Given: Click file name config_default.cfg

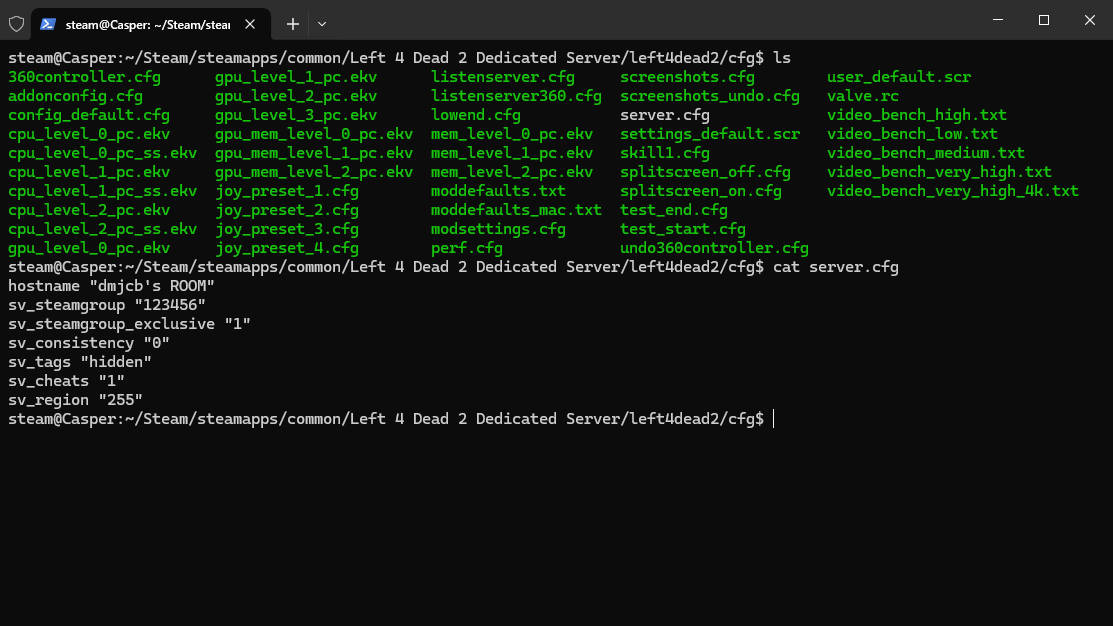Looking at the screenshot, I should coord(89,115).
